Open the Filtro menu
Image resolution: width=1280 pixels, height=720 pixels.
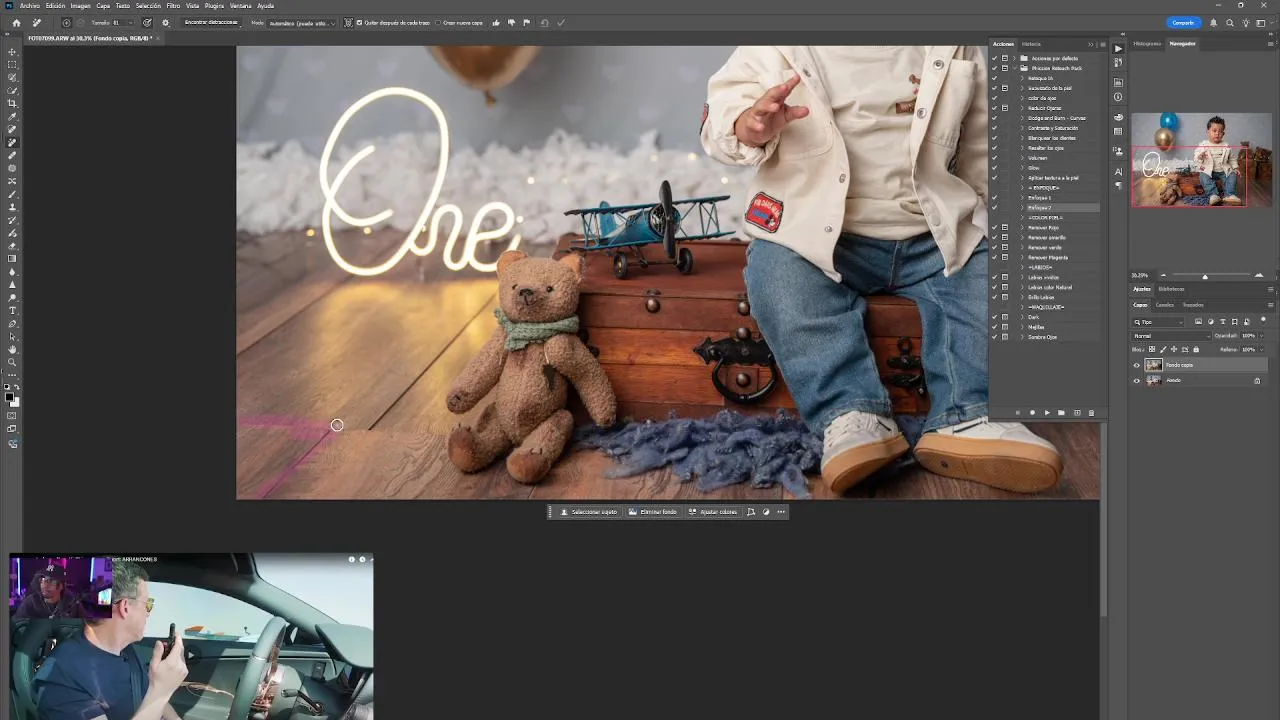coord(173,6)
